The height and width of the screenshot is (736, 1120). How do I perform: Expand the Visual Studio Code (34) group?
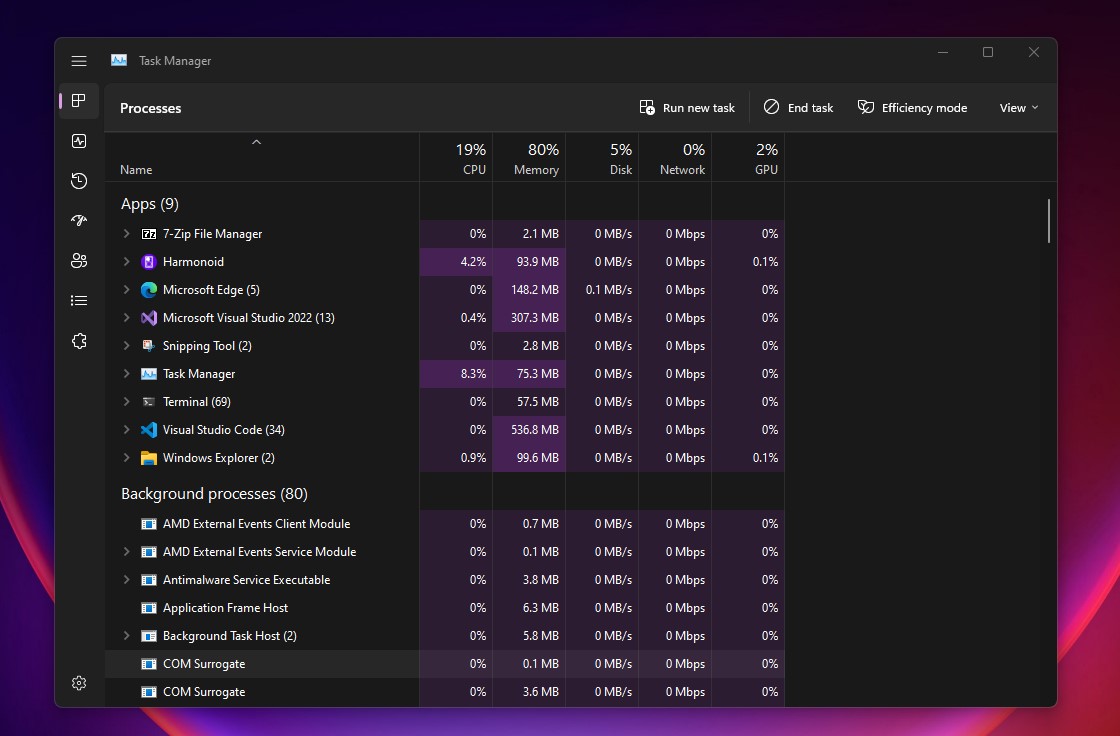126,429
